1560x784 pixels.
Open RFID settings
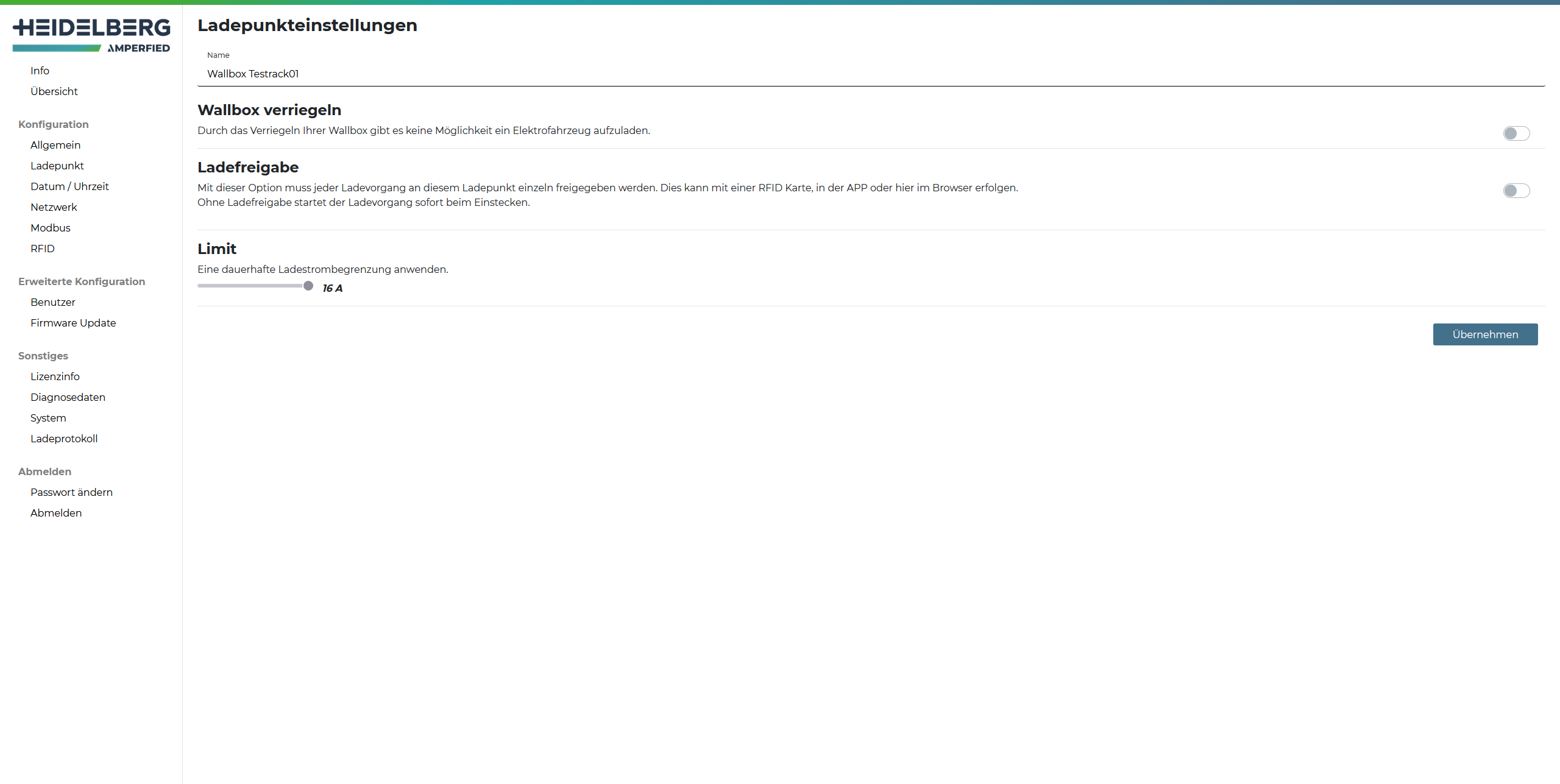(43, 249)
